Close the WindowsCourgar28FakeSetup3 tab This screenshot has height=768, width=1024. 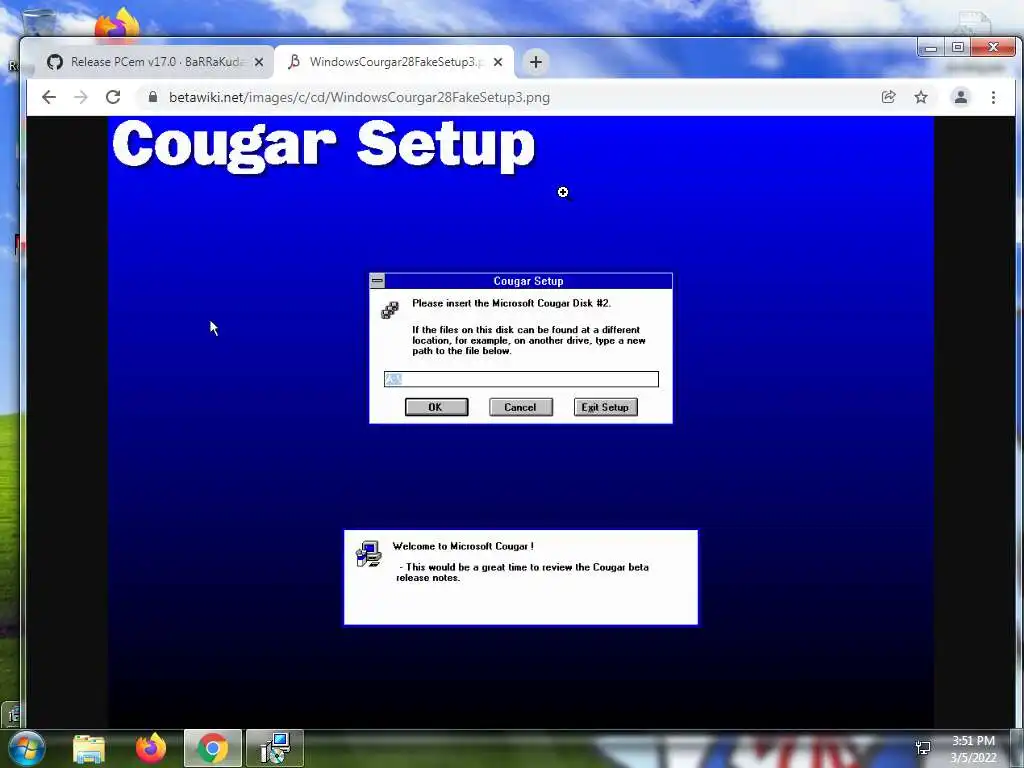[498, 62]
